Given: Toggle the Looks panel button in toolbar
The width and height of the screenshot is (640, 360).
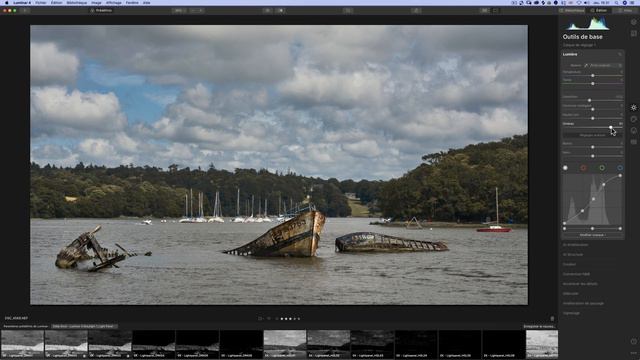Looking at the screenshot, I should (x=101, y=11).
